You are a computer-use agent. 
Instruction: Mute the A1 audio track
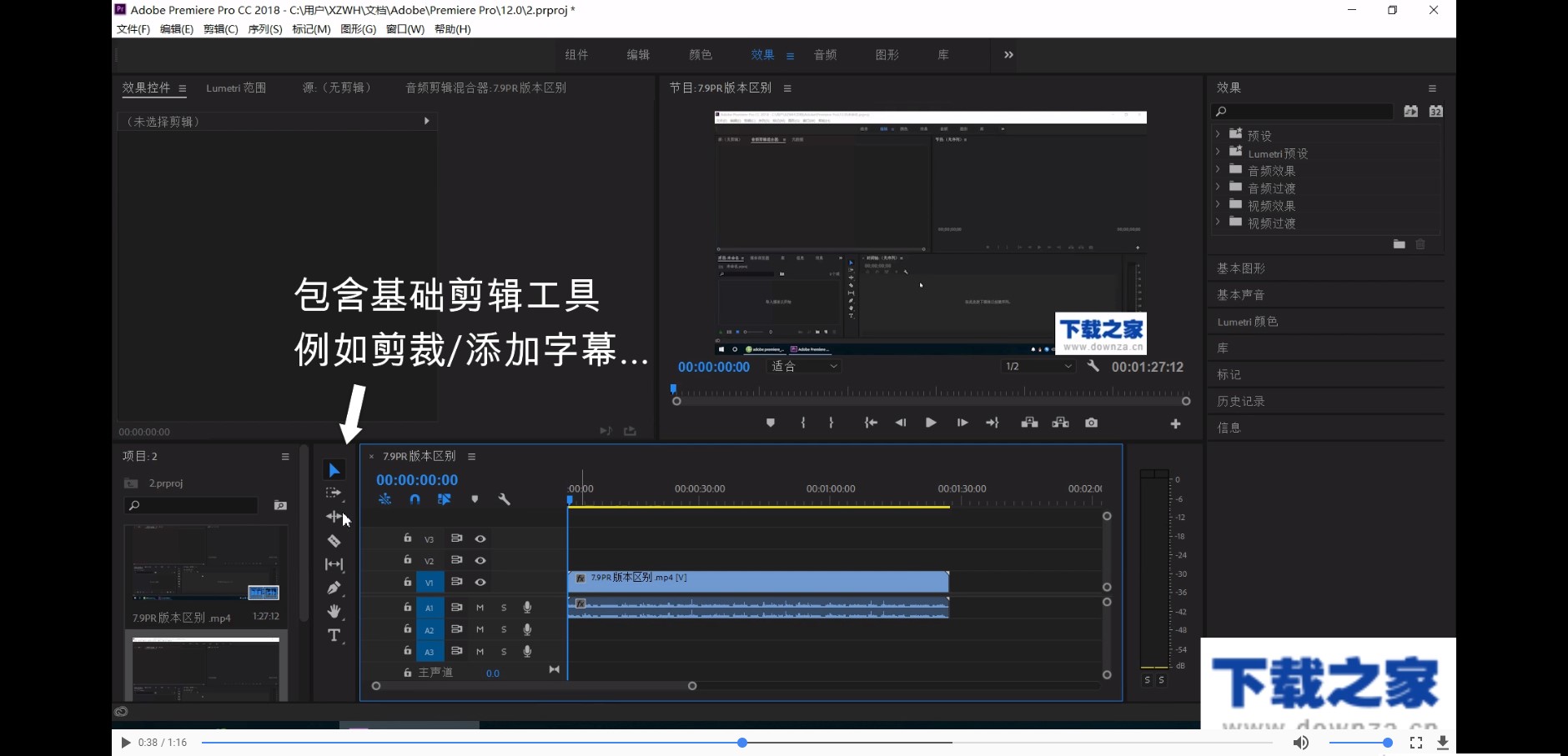(x=479, y=607)
